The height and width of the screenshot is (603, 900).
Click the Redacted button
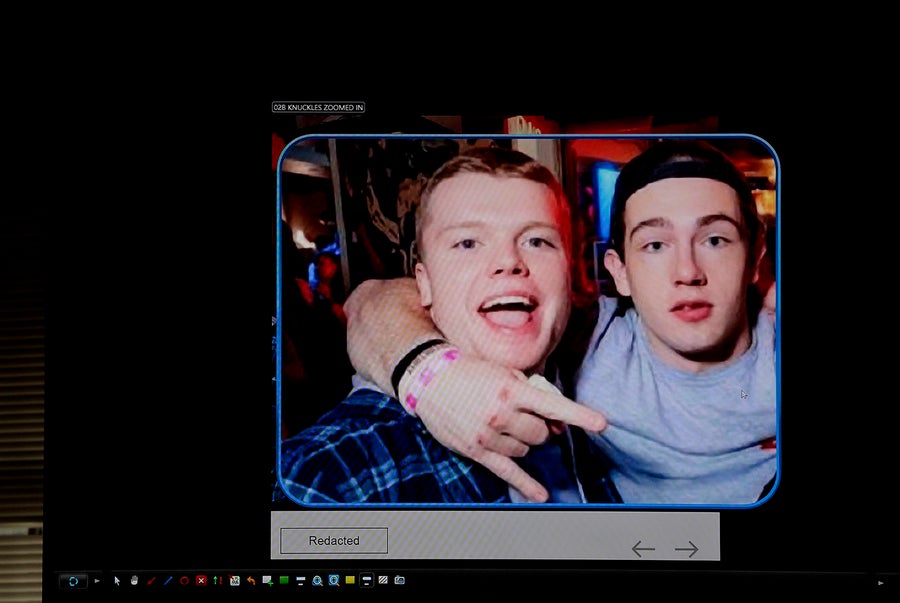coord(334,541)
